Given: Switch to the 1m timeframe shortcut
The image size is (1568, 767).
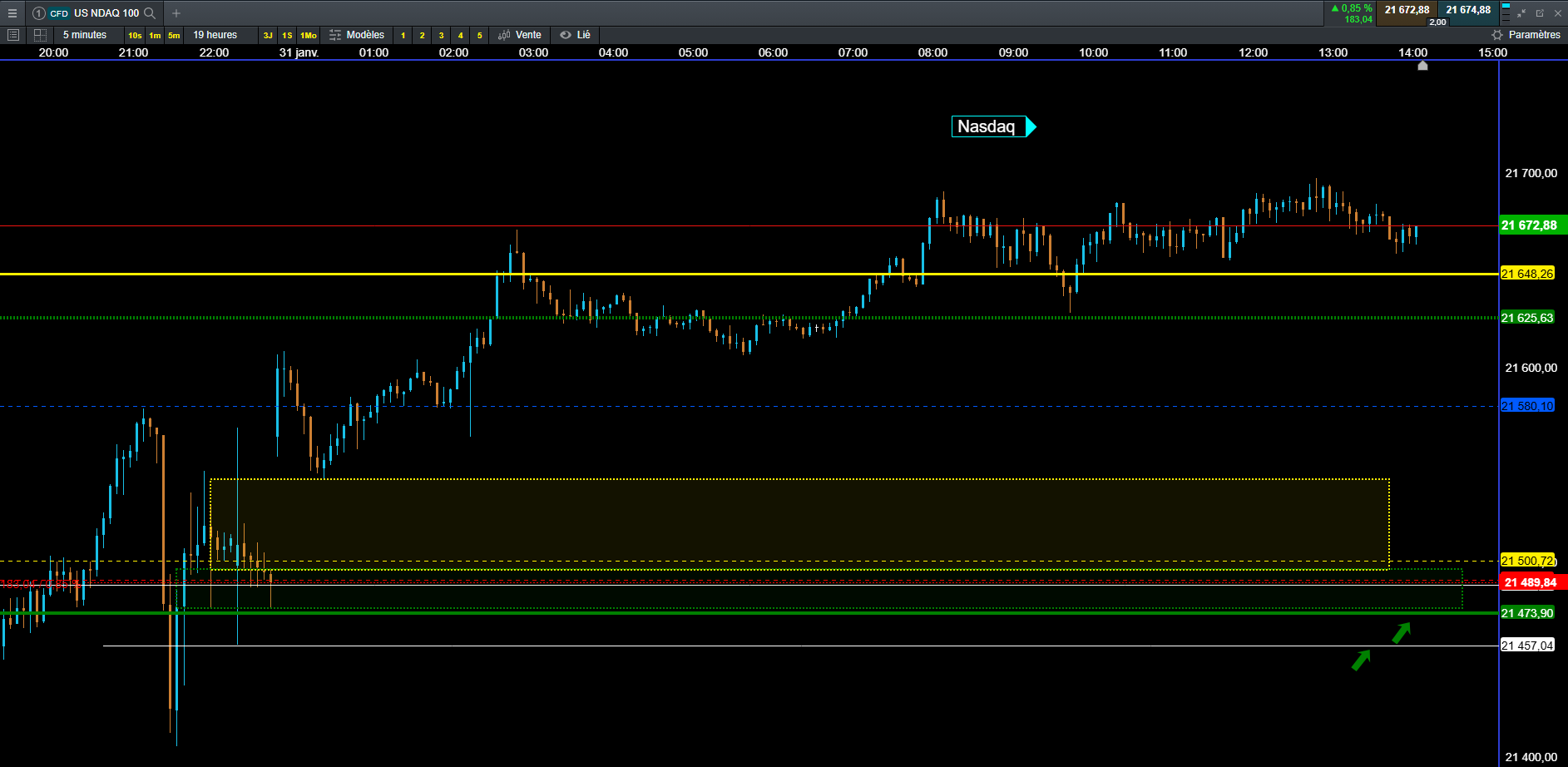Looking at the screenshot, I should point(155,35).
